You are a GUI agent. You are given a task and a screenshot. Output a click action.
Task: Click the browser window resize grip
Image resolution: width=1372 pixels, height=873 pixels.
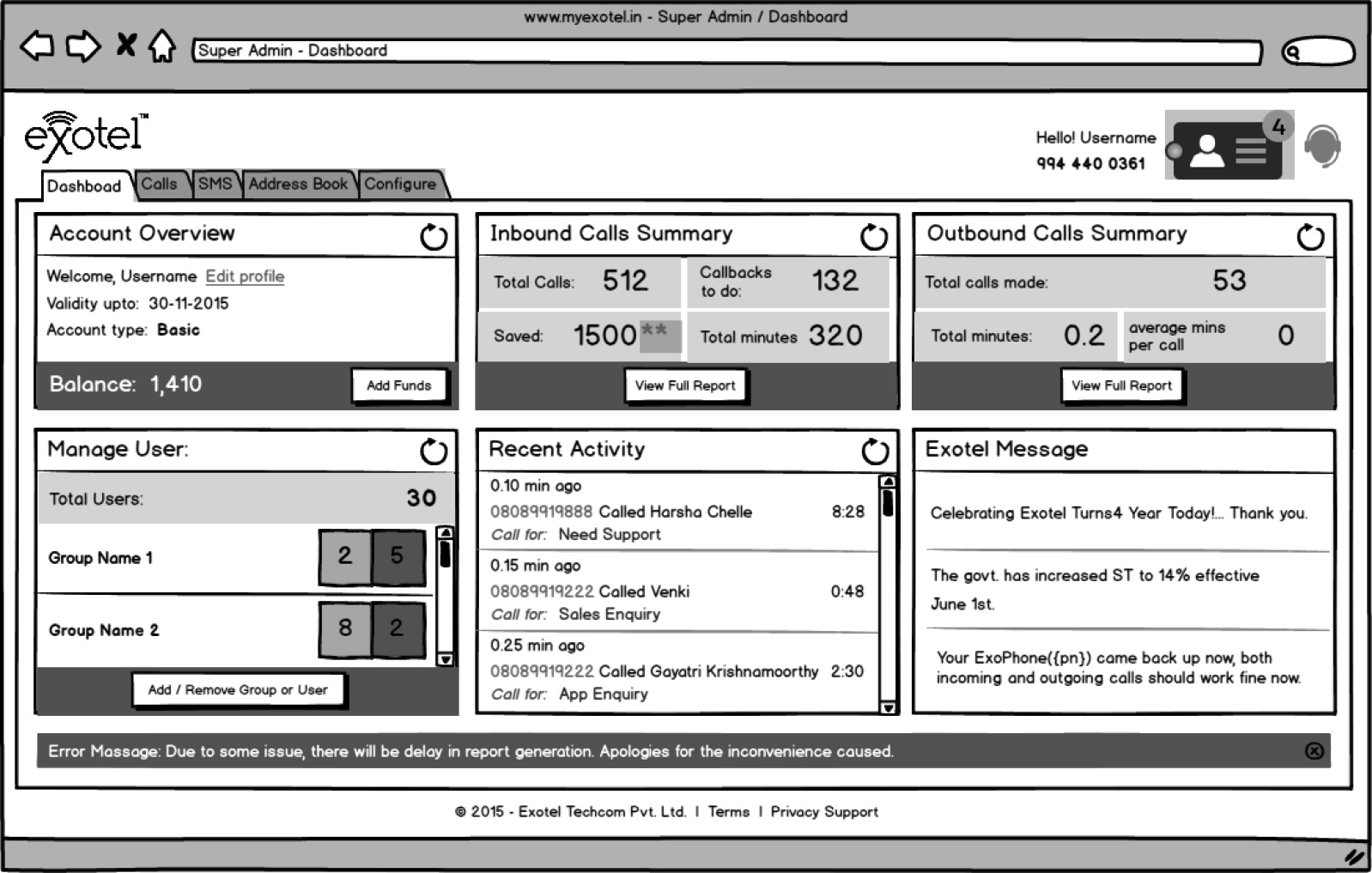pyautogui.click(x=1354, y=856)
